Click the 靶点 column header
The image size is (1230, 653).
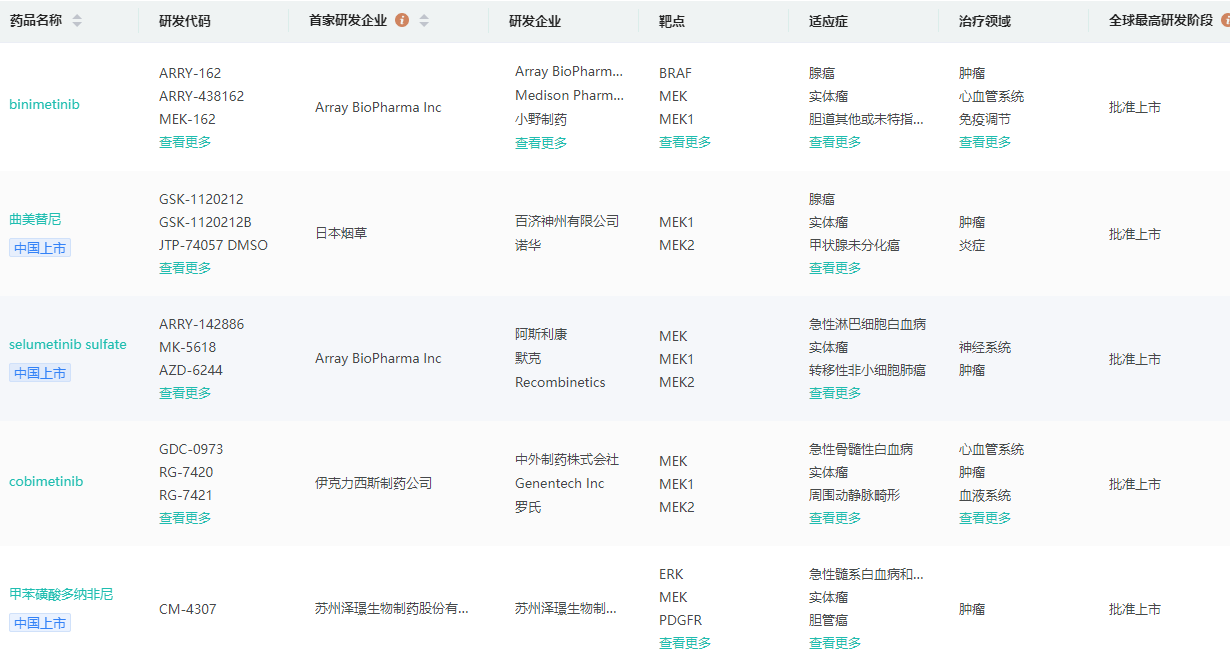(672, 21)
